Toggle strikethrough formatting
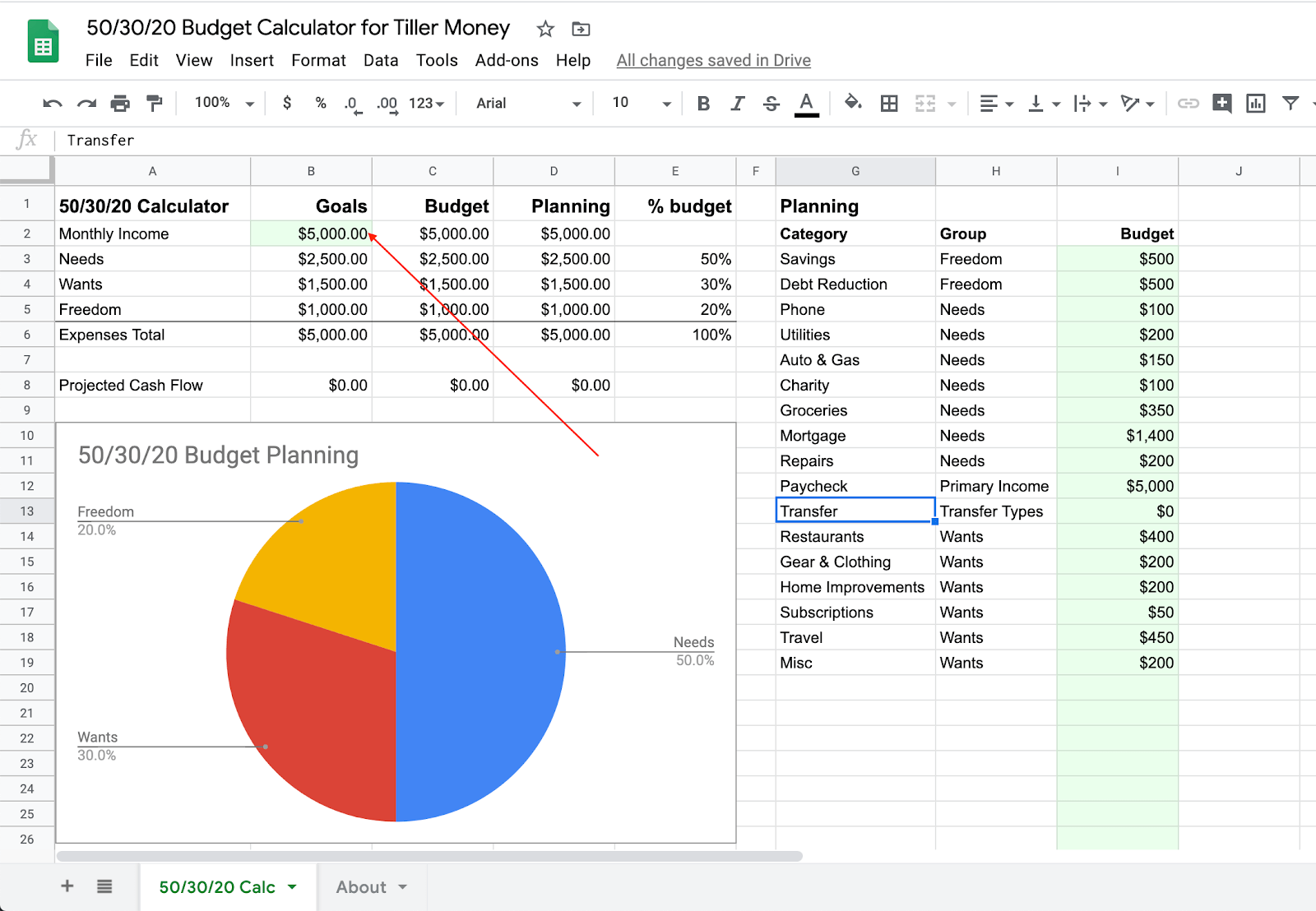Screen dimensions: 1316x911 click(x=772, y=104)
